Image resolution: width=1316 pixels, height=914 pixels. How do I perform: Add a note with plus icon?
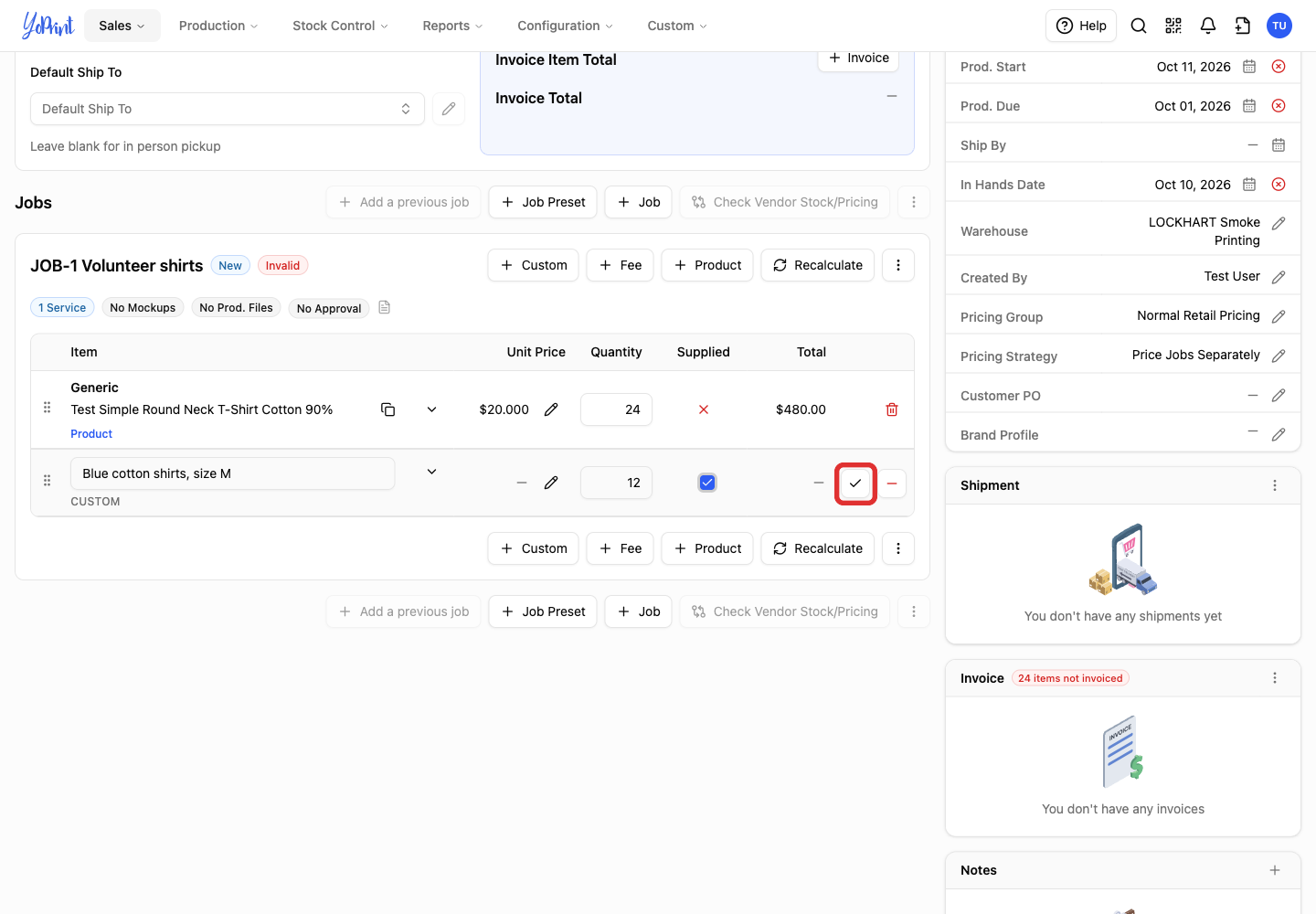click(1275, 870)
